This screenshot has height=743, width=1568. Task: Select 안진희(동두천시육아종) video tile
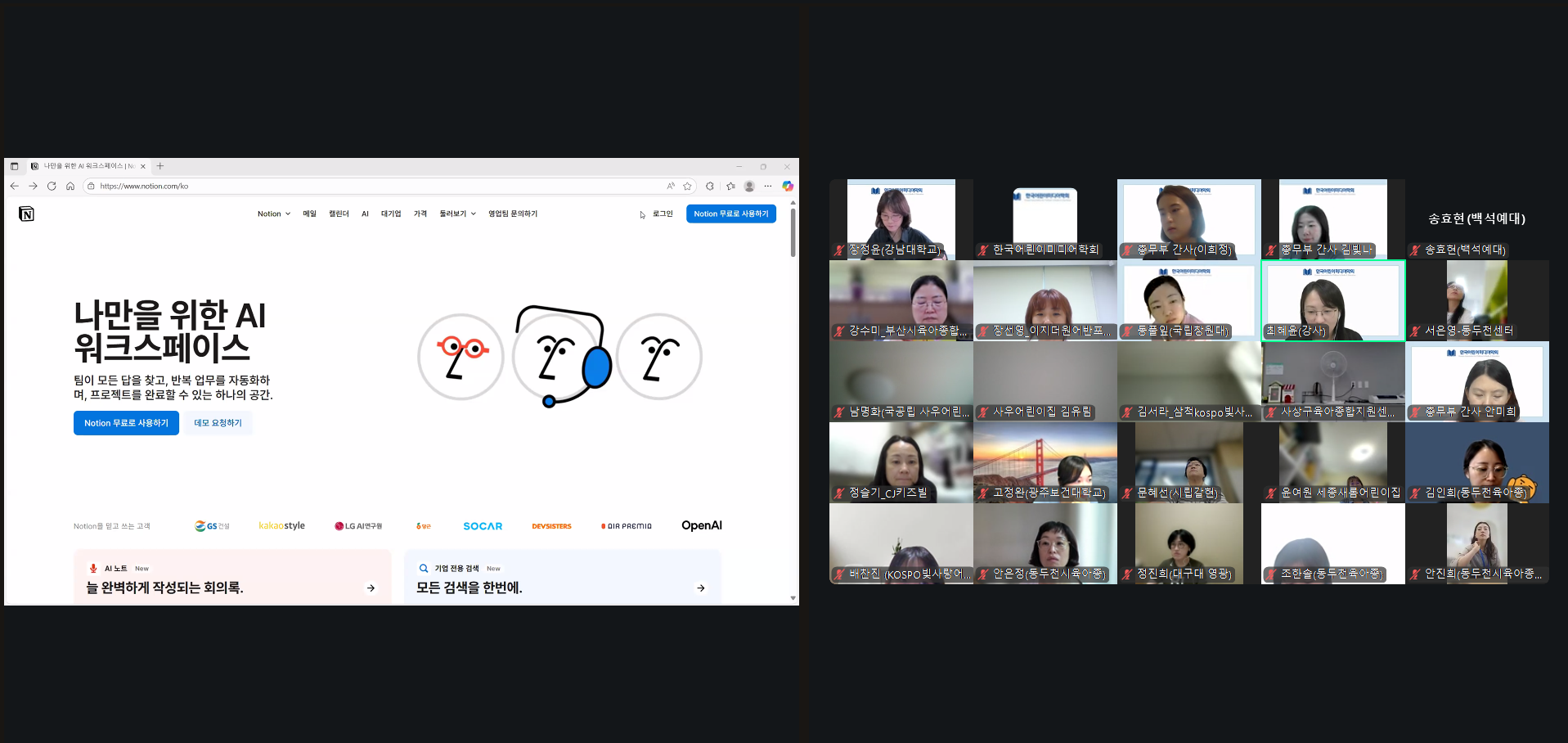pyautogui.click(x=1477, y=543)
